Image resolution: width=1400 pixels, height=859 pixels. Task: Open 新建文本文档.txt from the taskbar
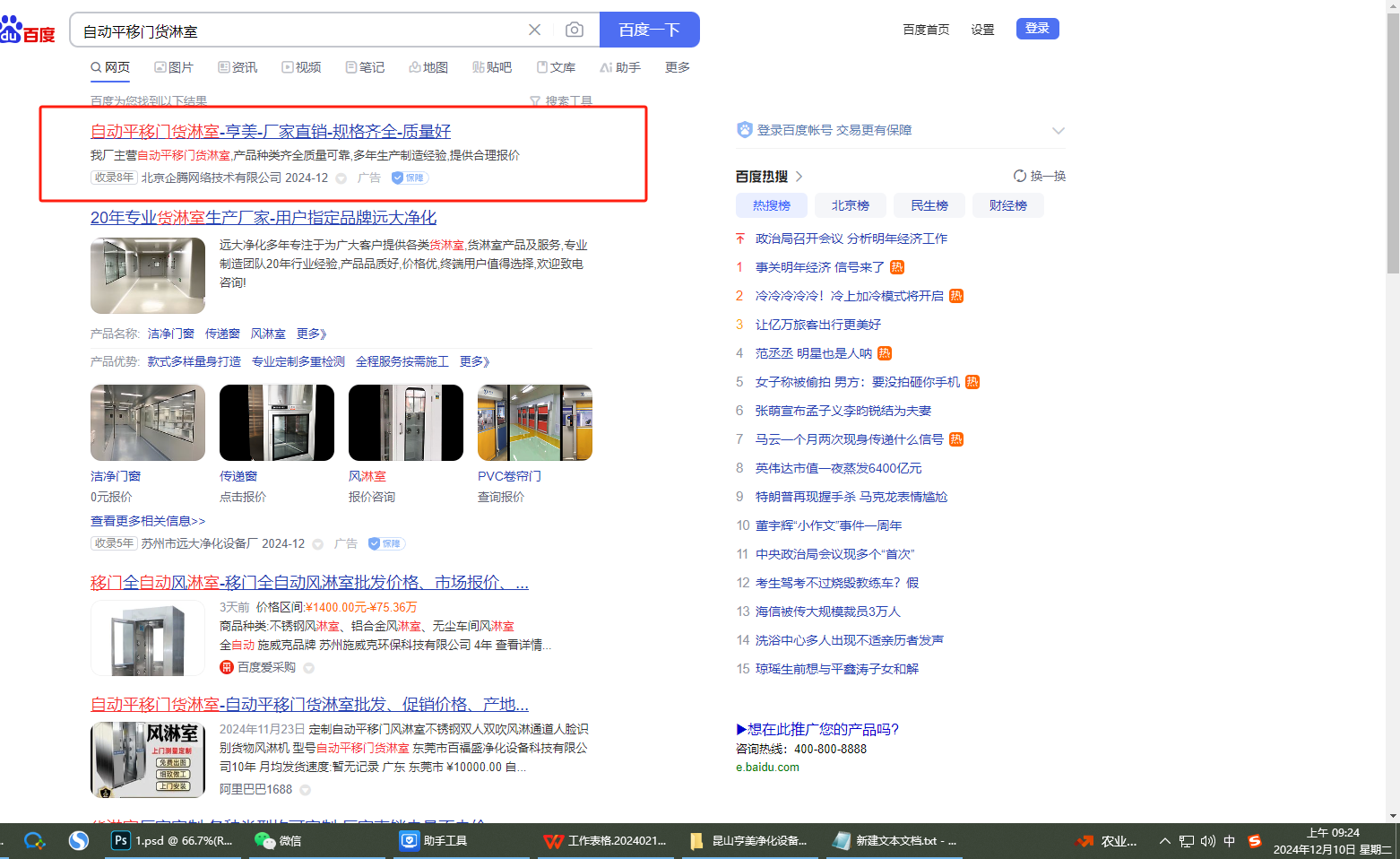coord(894,841)
